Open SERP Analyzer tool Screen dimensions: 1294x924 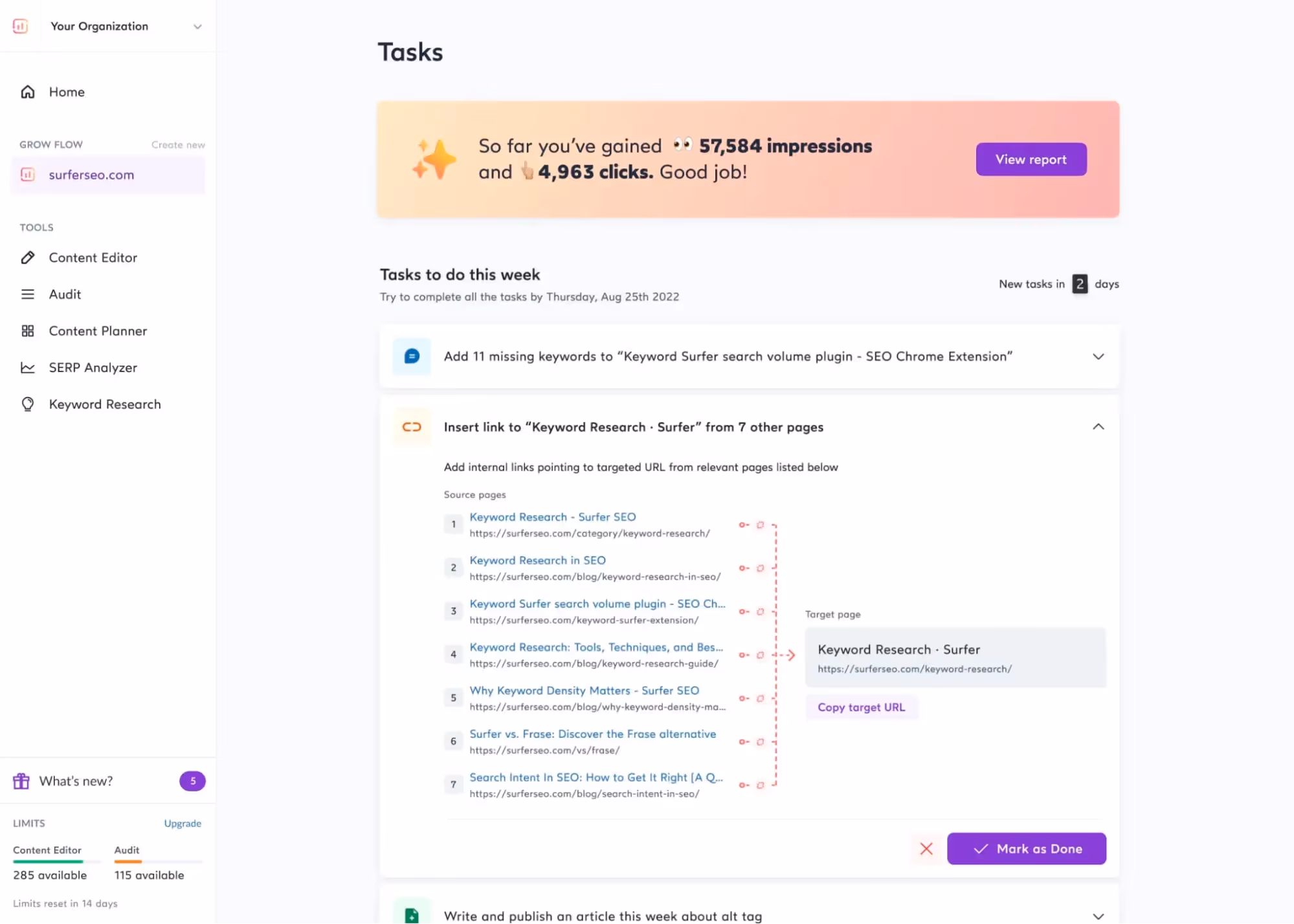click(93, 368)
